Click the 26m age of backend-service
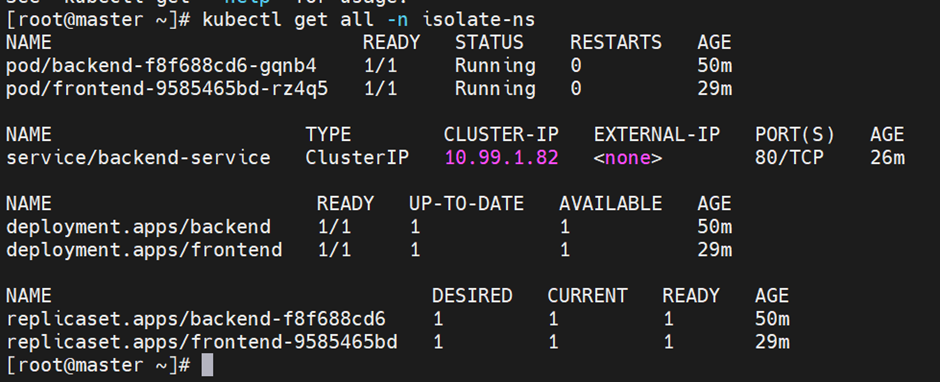 click(887, 158)
